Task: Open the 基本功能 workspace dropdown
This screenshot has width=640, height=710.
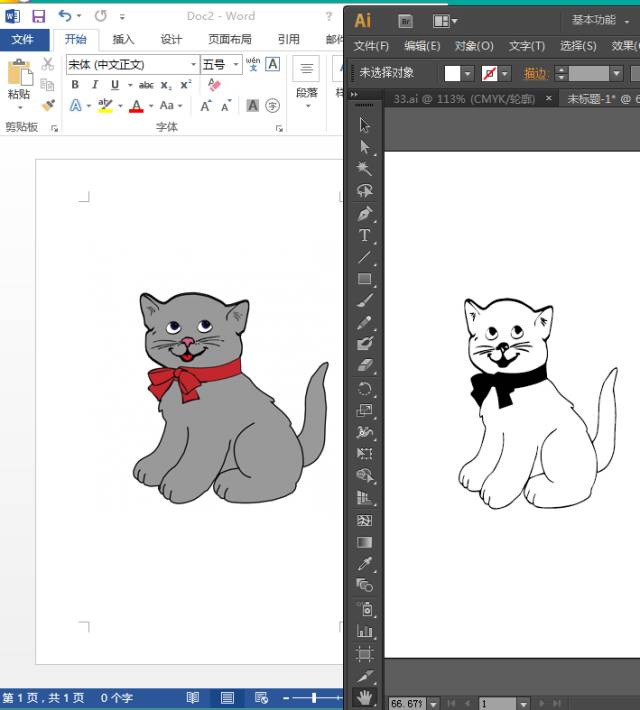Action: click(600, 20)
